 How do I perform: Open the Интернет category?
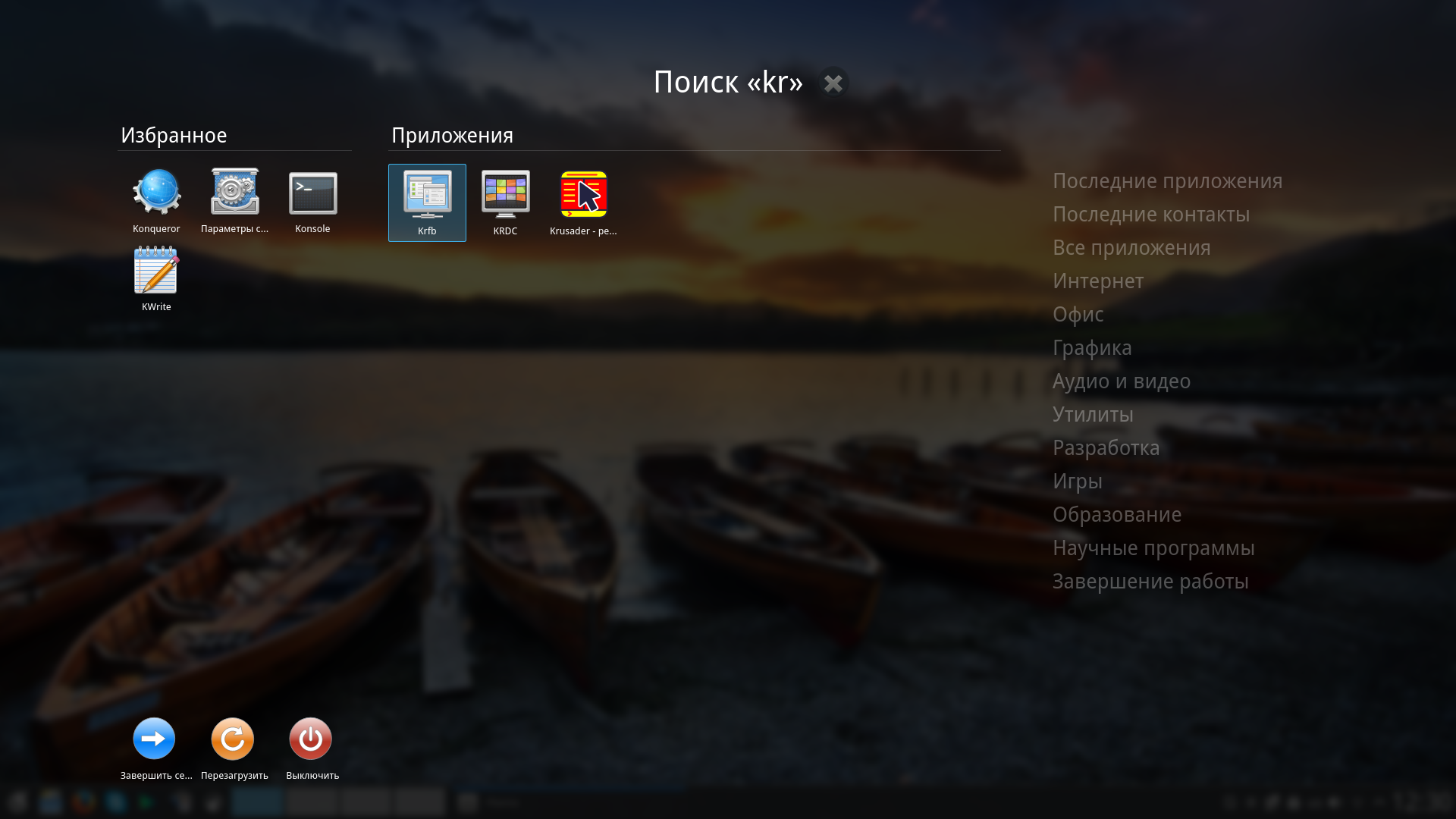coord(1097,281)
